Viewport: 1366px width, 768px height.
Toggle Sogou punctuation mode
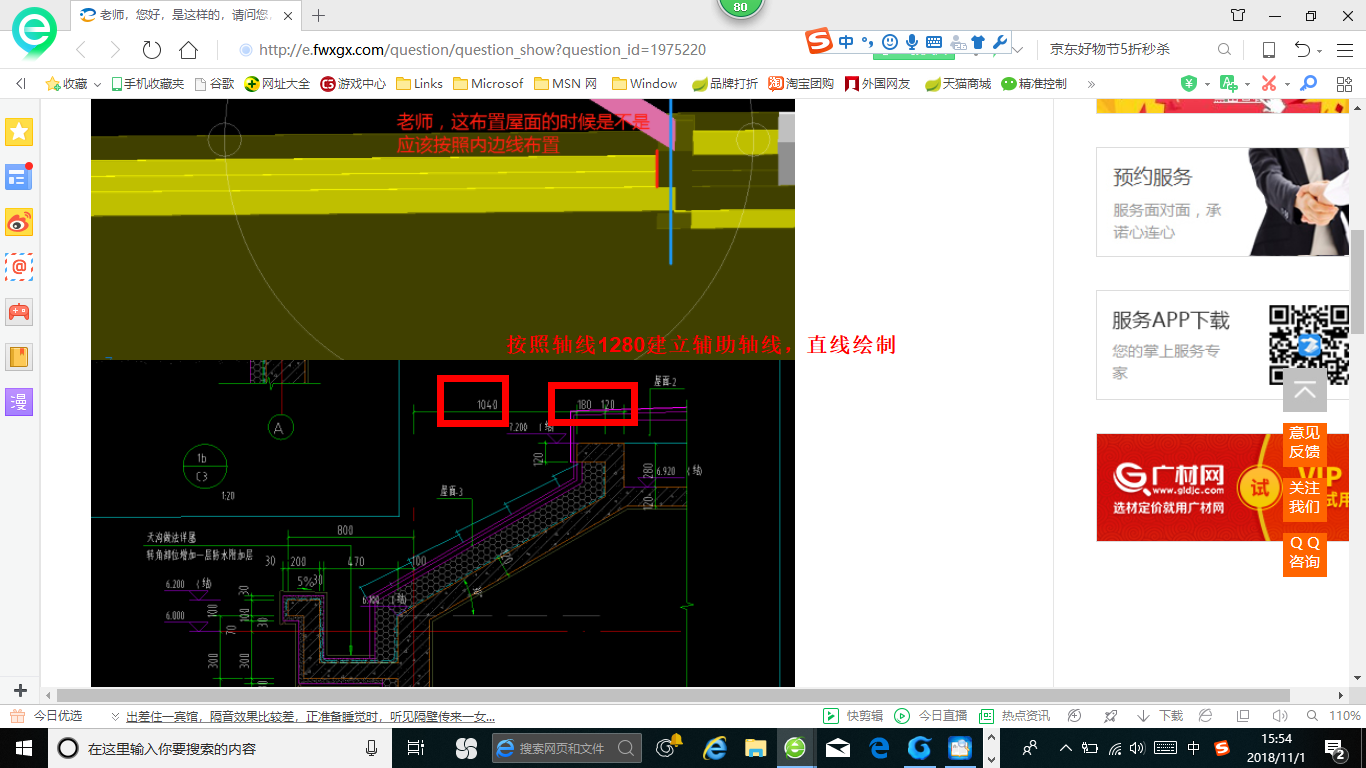pos(867,42)
